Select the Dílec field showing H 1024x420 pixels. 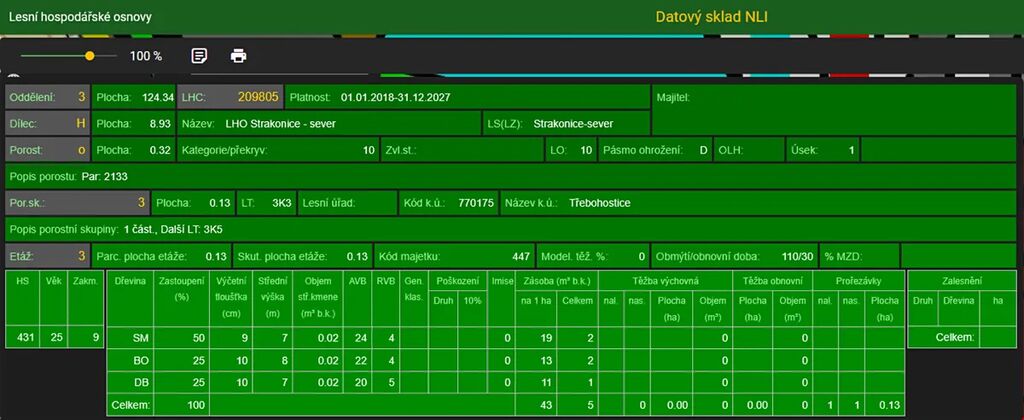(47, 124)
